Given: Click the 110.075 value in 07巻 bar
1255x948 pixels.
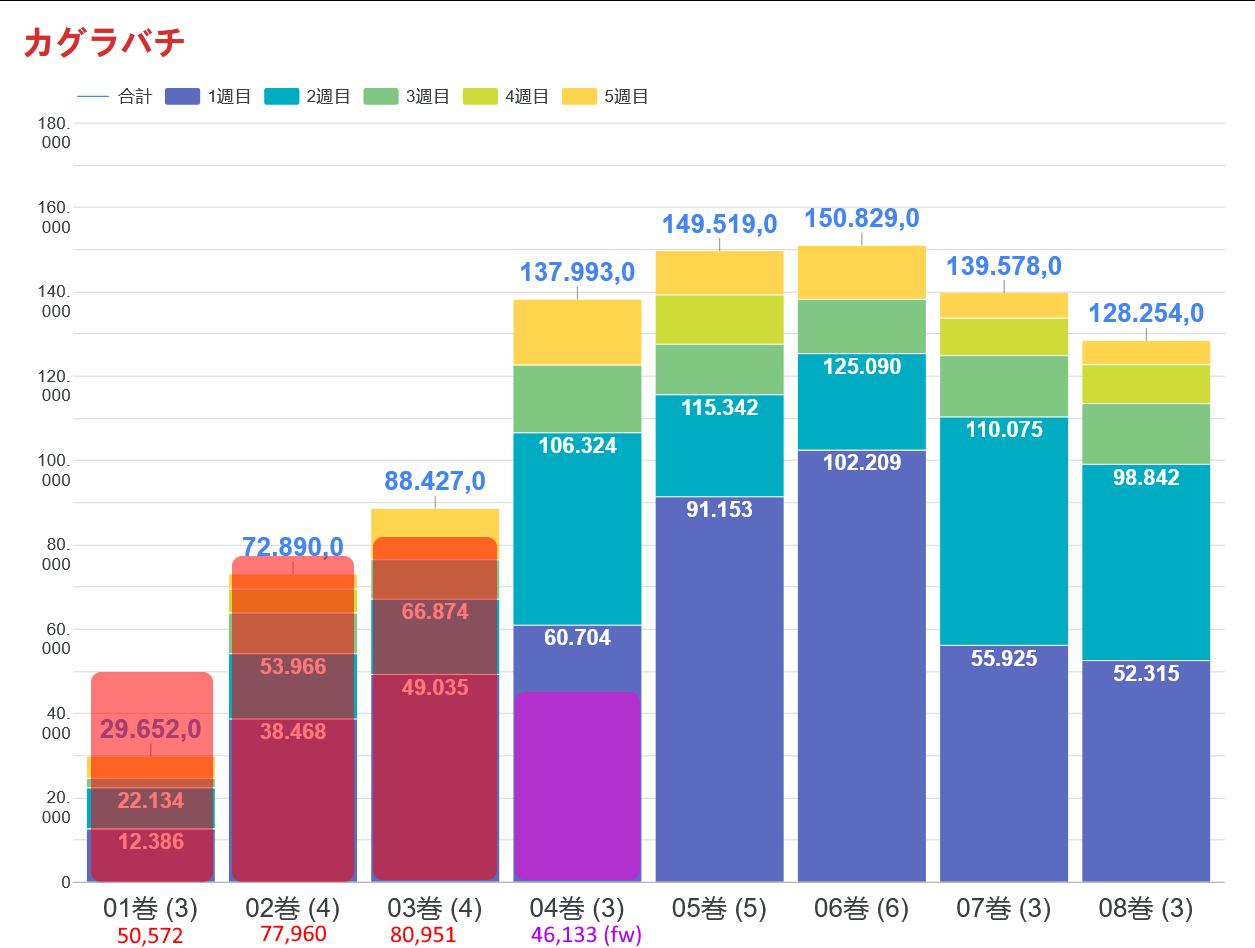Looking at the screenshot, I should 1004,429.
